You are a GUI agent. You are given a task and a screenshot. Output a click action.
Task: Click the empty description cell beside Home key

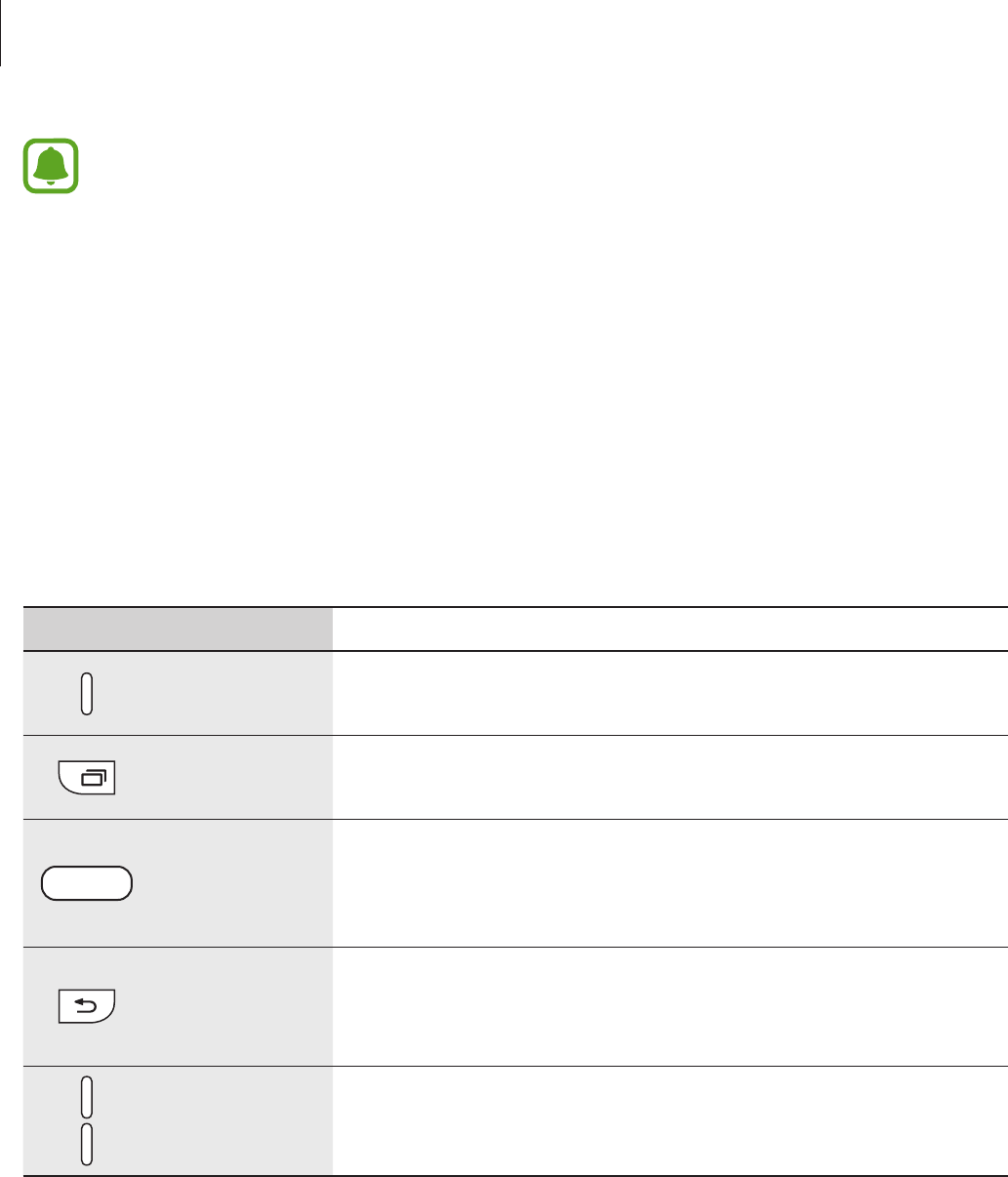(670, 883)
